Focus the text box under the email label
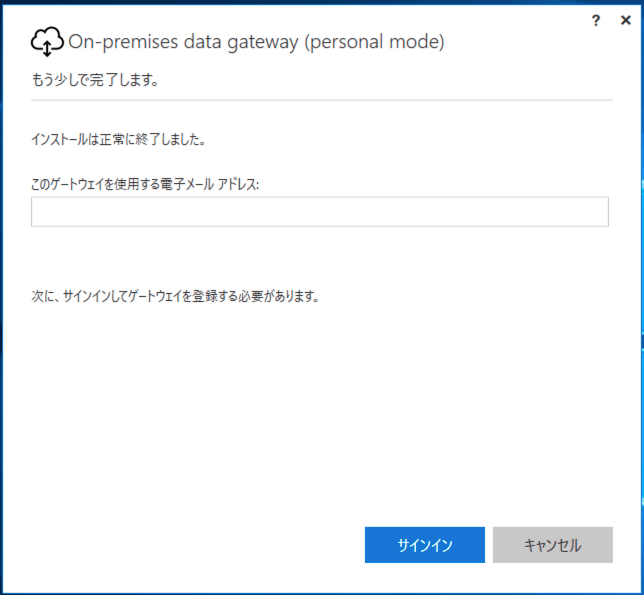Viewport: 644px width, 595px height. 319,212
